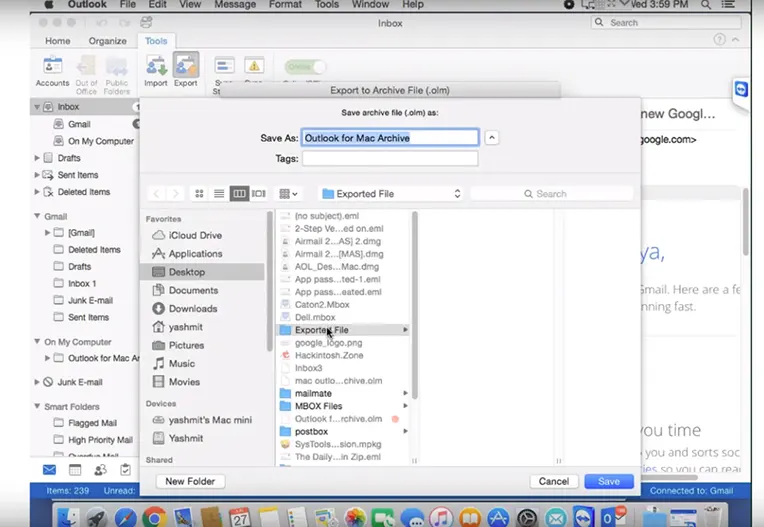
Task: Go back in save dialog navigation
Action: pos(156,194)
